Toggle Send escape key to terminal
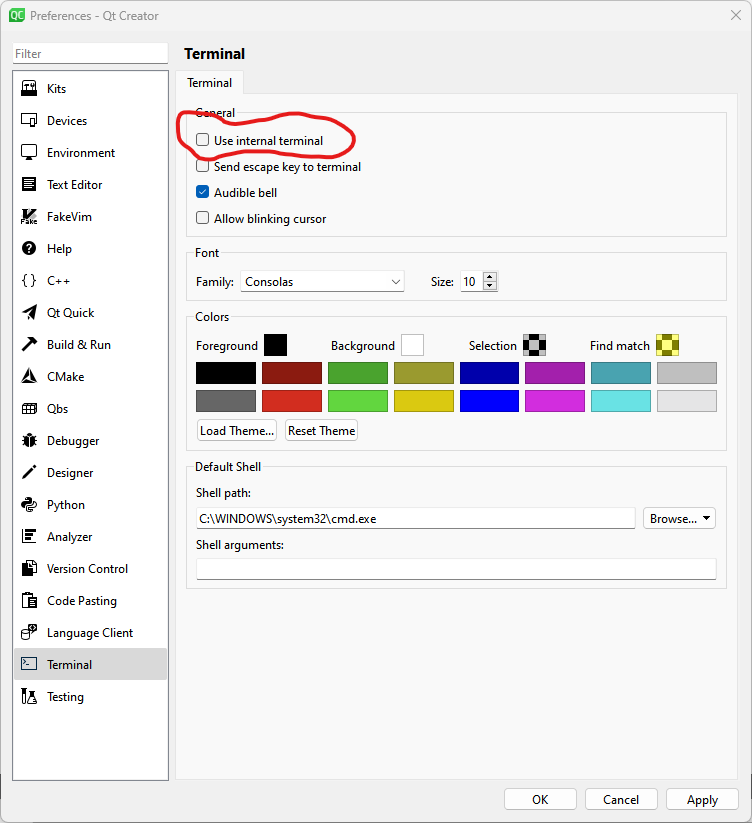The image size is (752, 823). 203,166
